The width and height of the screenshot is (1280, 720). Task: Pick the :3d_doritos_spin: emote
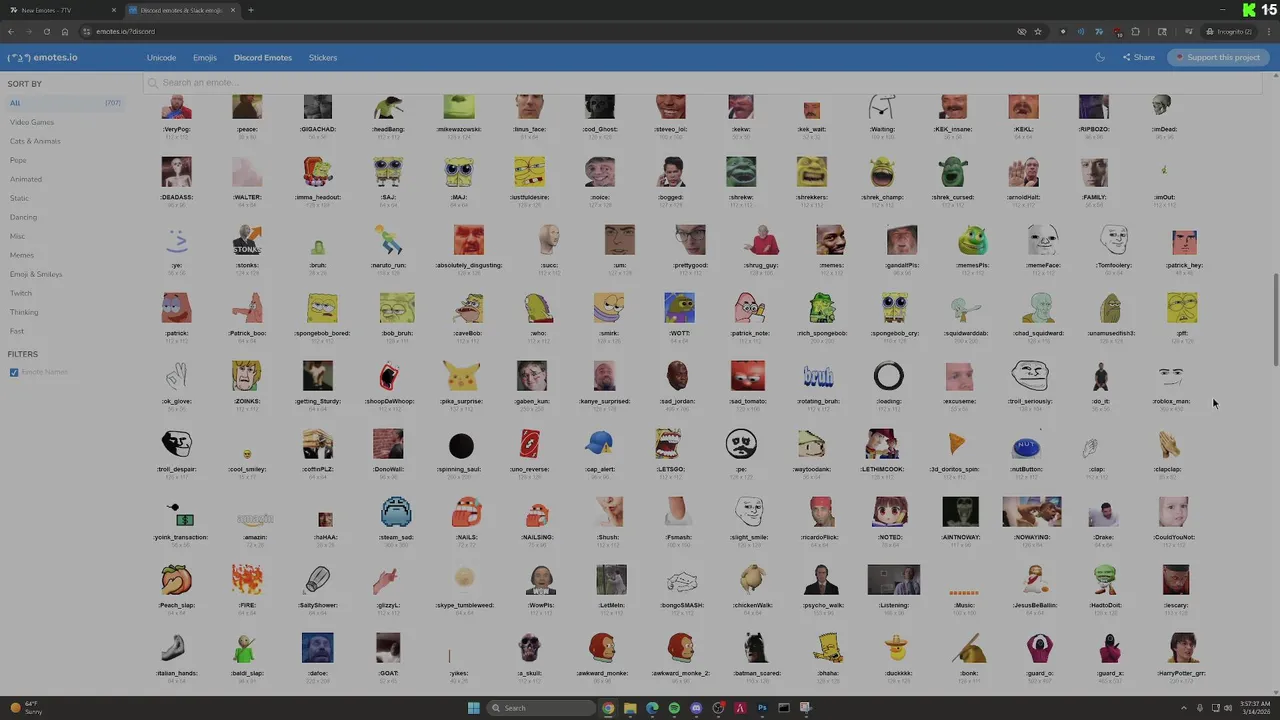(955, 444)
